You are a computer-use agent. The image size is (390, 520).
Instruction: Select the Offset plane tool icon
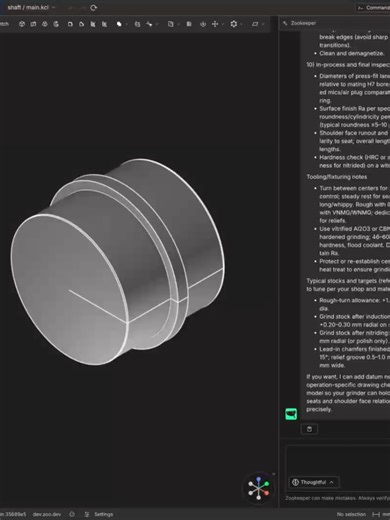point(255,24)
